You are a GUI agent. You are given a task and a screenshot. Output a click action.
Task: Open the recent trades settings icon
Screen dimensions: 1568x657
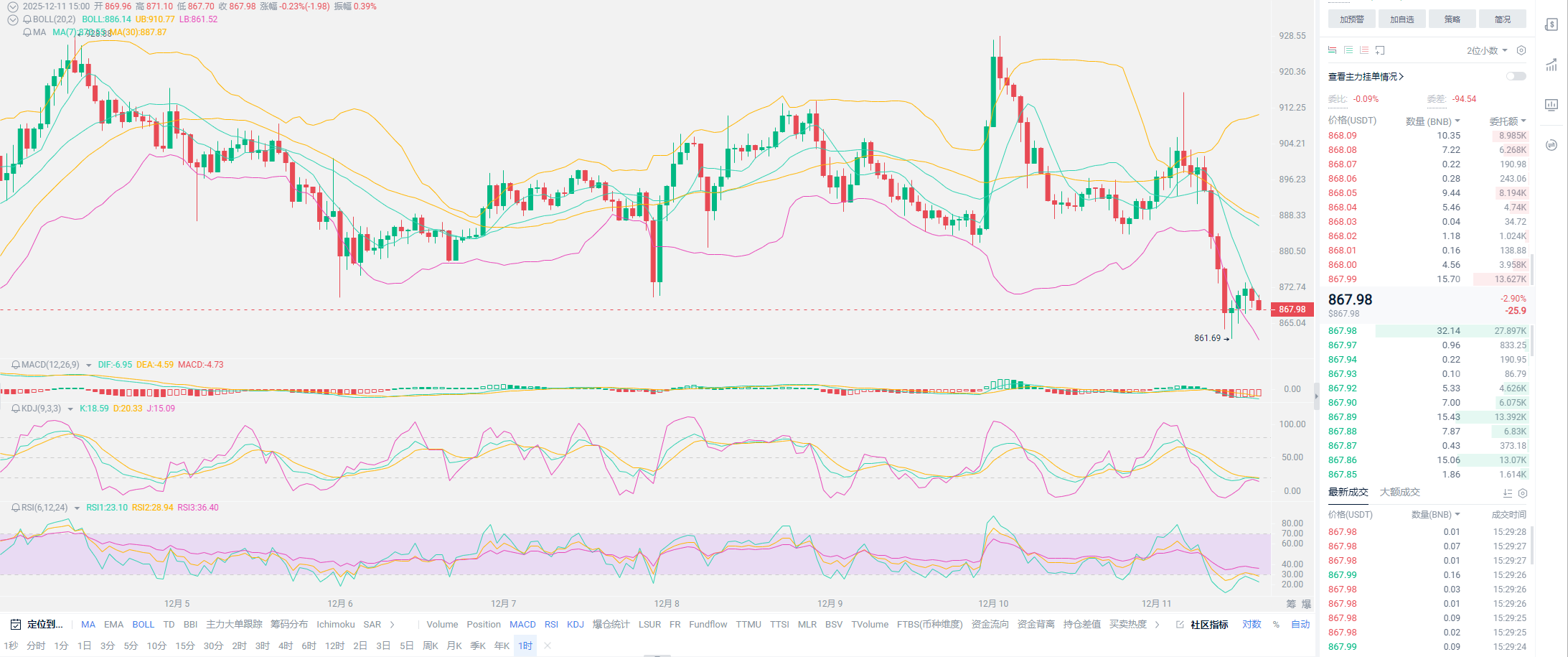(x=1523, y=493)
